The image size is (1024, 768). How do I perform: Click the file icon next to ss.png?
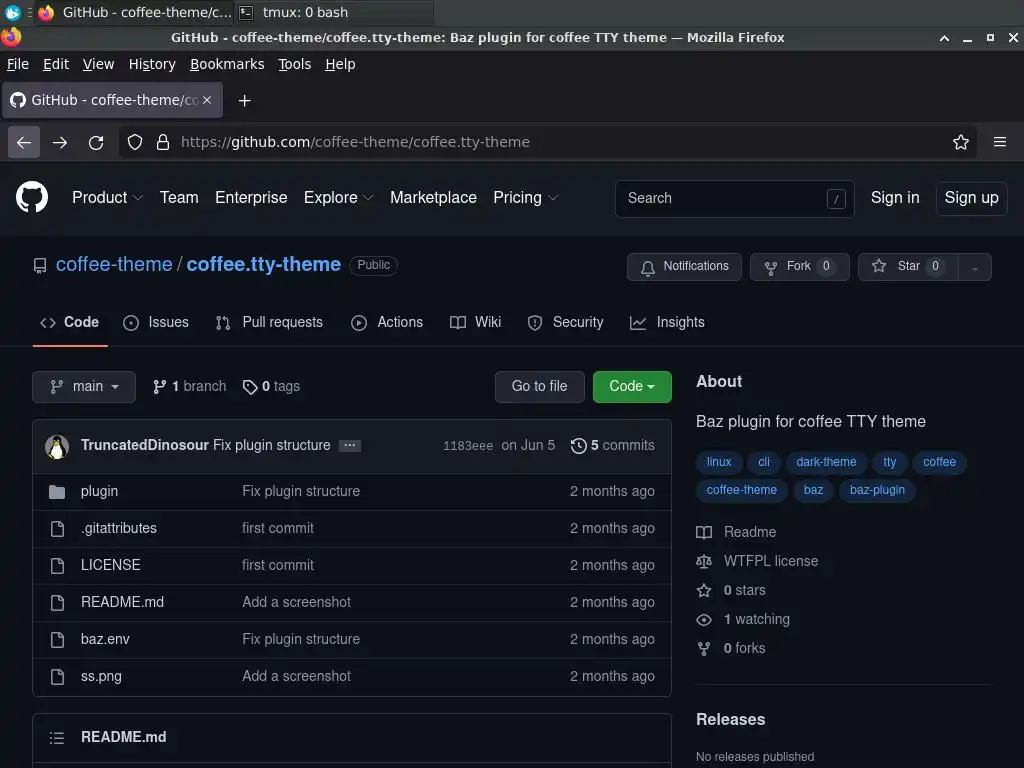[57, 677]
